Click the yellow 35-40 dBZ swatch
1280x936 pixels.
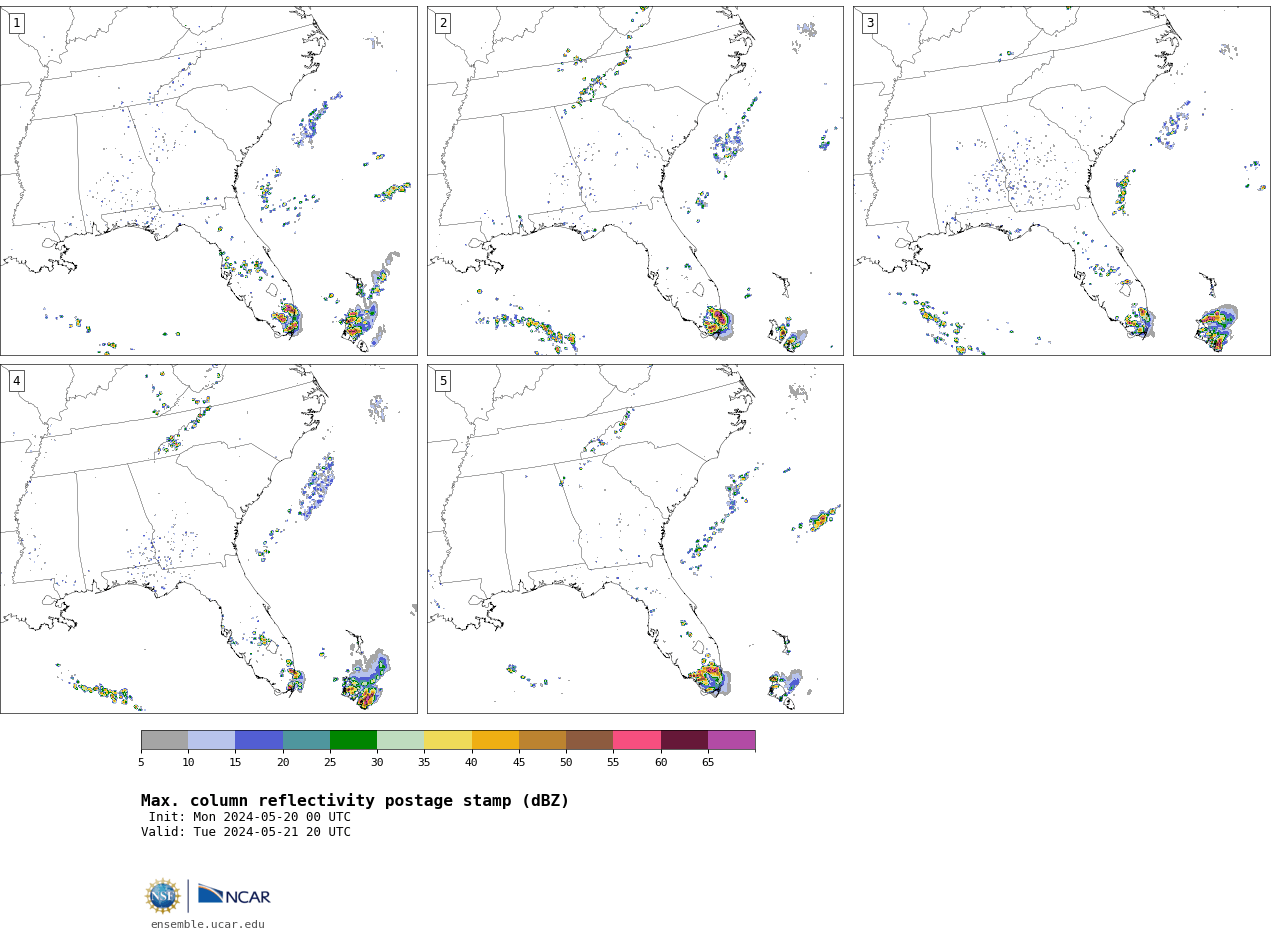click(448, 740)
